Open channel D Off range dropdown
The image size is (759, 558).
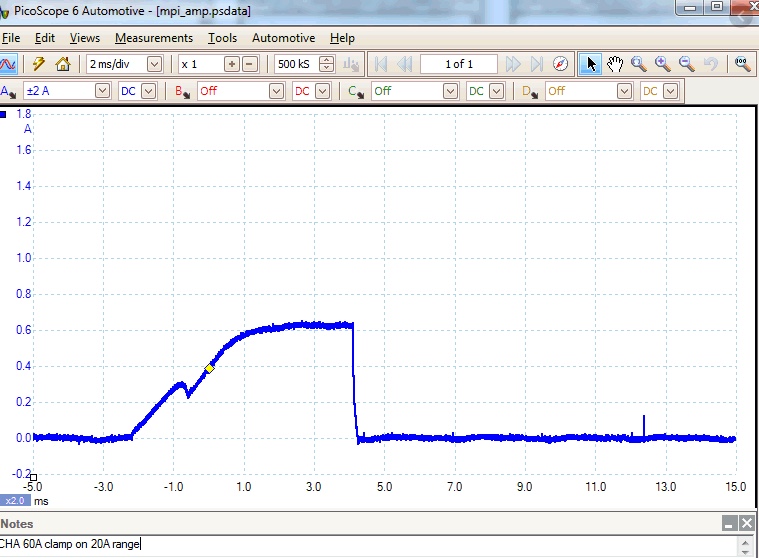pos(624,91)
